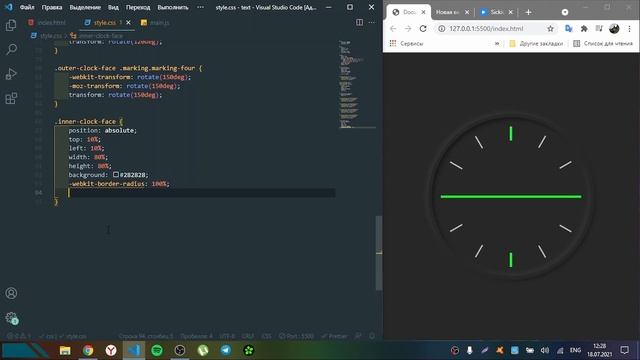The image size is (640, 360).
Task: Click the Google Translate extension icon
Action: (x=568, y=29)
